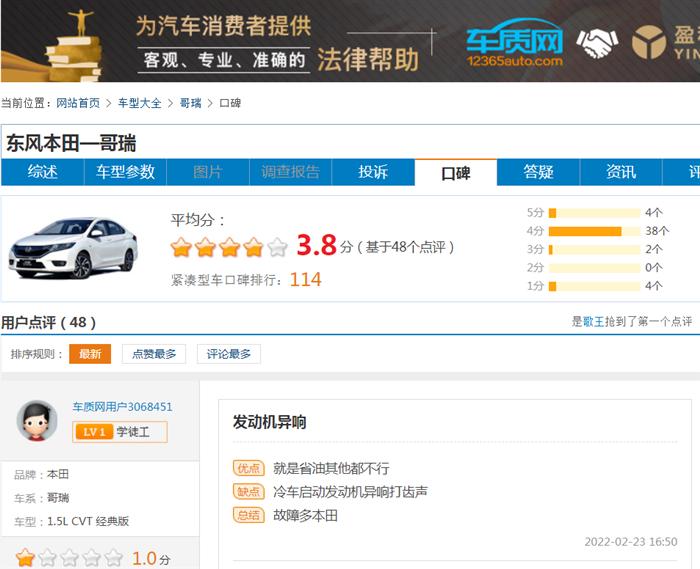This screenshot has height=569, width=700.
Task: Click the 车型大全 breadcrumb link
Action: tap(140, 103)
